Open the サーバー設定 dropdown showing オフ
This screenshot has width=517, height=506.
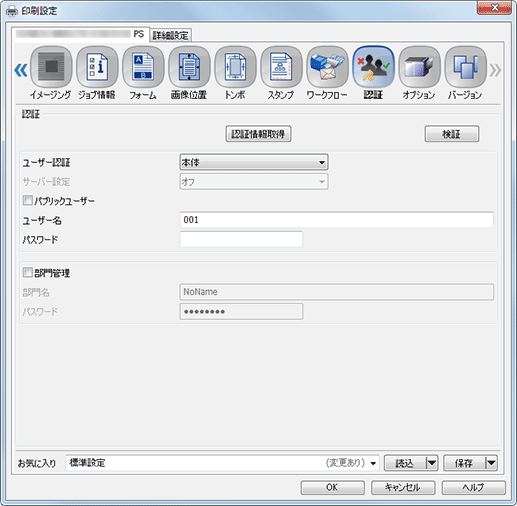click(254, 182)
